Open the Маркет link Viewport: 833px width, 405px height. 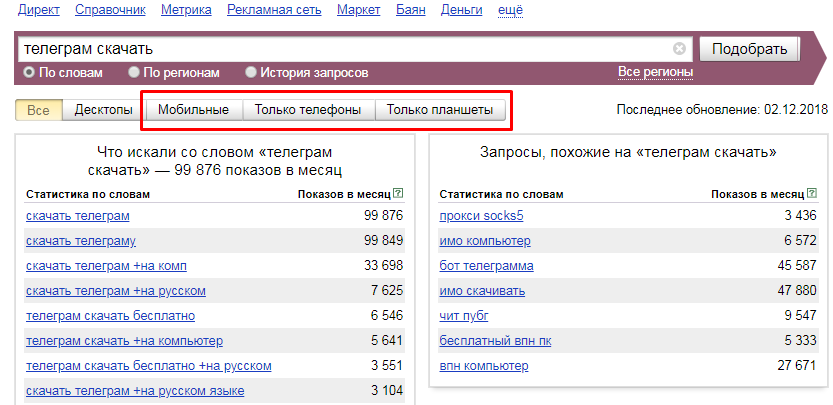(x=359, y=10)
